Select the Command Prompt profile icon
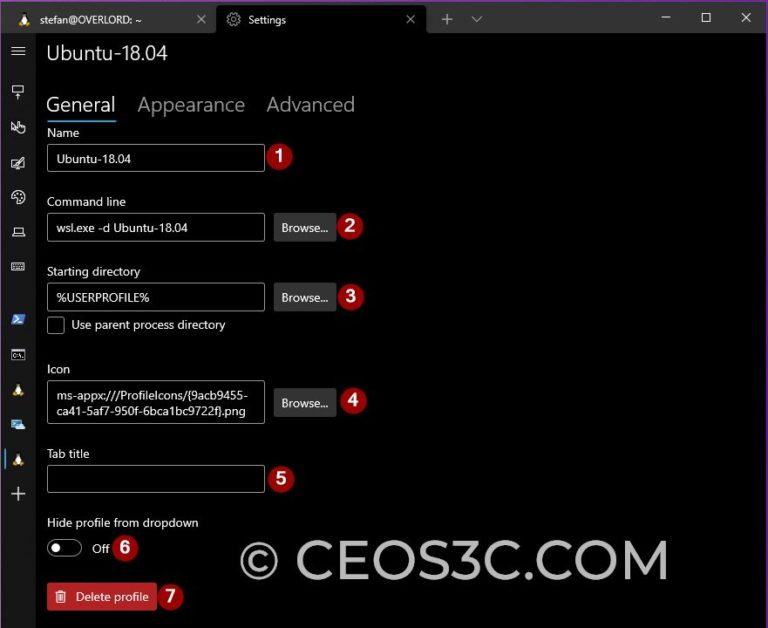Screen dimensions: 768x628 point(18,355)
